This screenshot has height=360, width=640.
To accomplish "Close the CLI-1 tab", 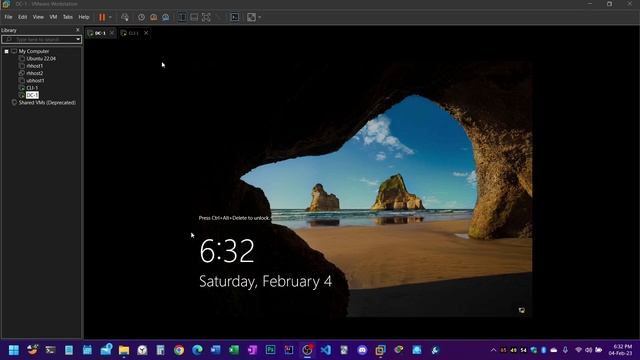I will pyautogui.click(x=146, y=33).
